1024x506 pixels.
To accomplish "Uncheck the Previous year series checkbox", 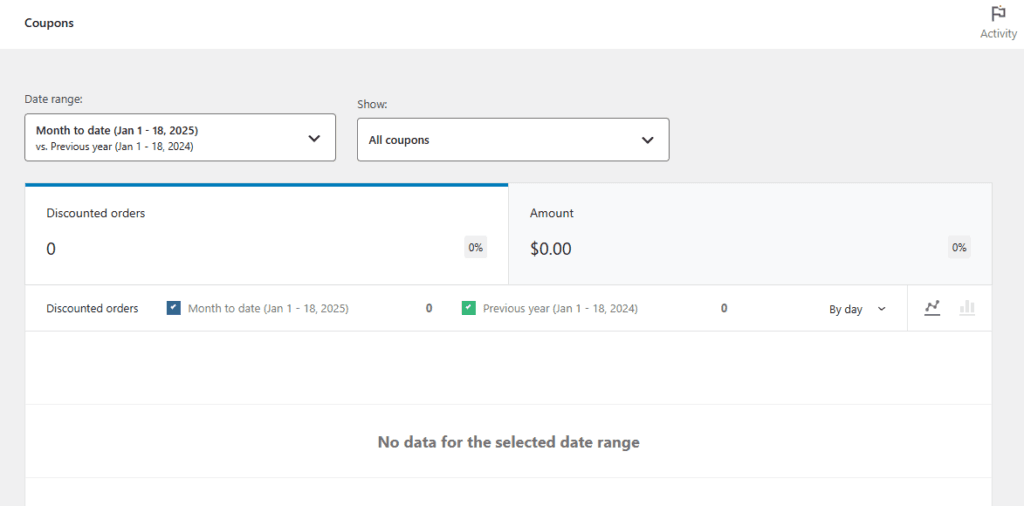I will tap(468, 308).
